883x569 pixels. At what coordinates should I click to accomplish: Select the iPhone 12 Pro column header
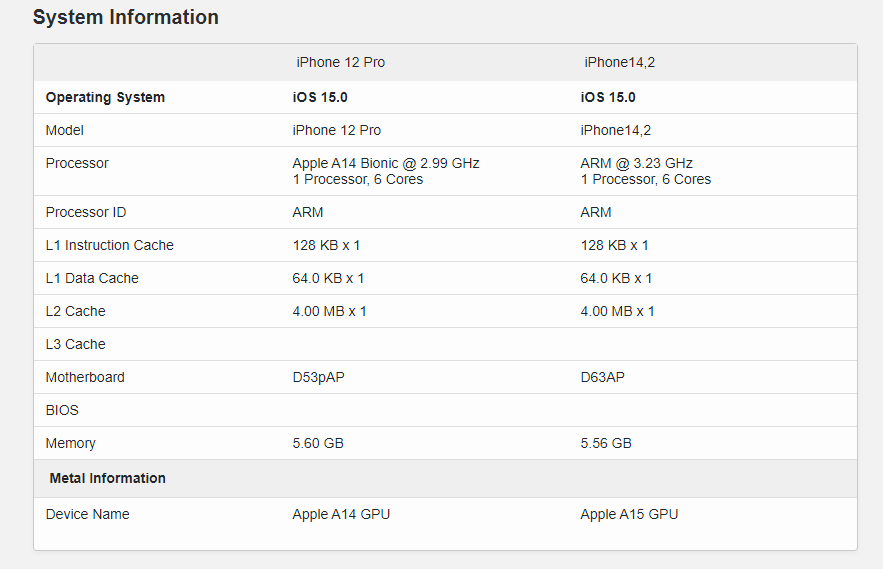[340, 62]
